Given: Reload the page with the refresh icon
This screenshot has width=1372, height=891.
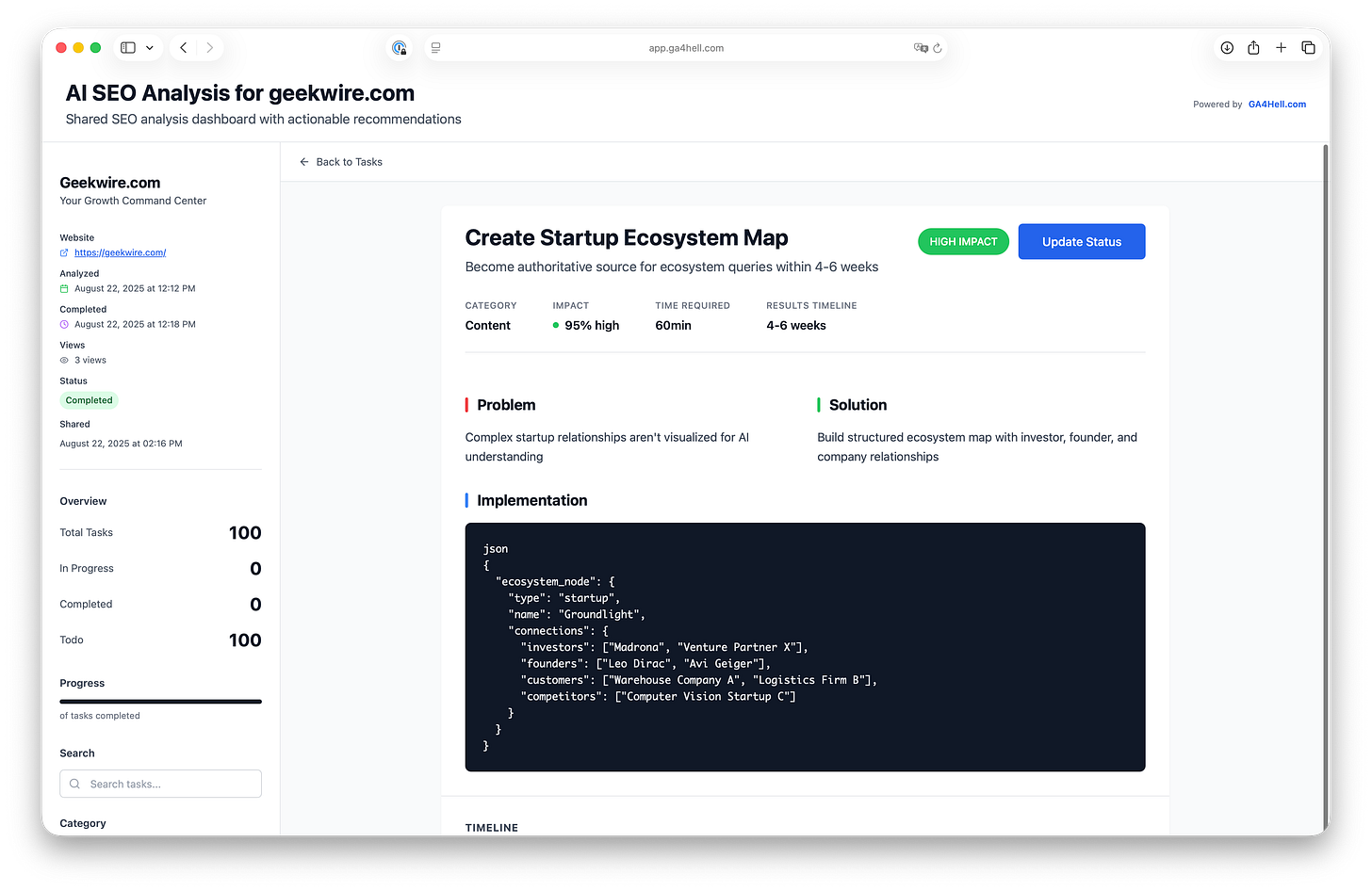Looking at the screenshot, I should (x=938, y=47).
